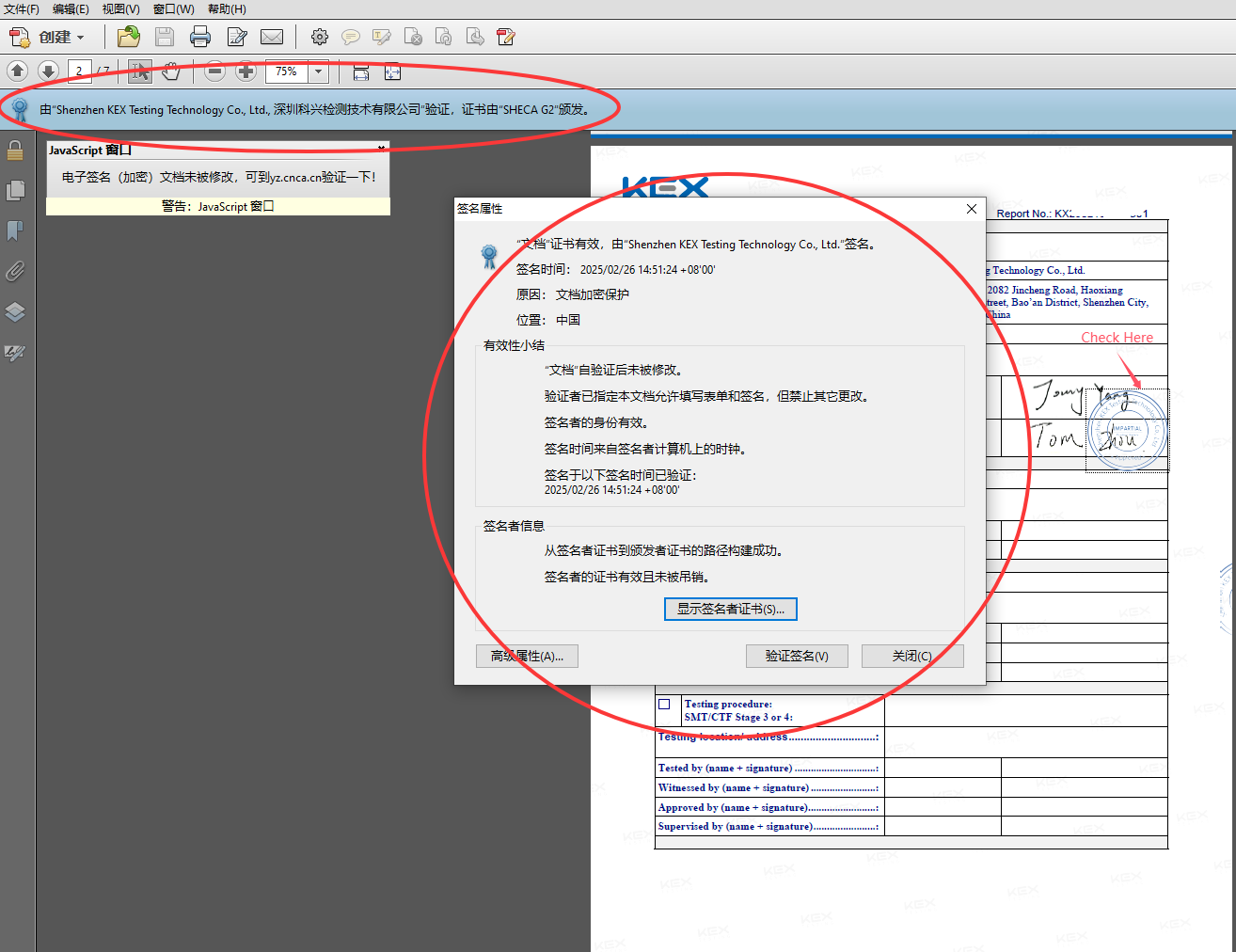Click the 位置： 中国 line
Screen dimensions: 1236x952
pos(547,320)
